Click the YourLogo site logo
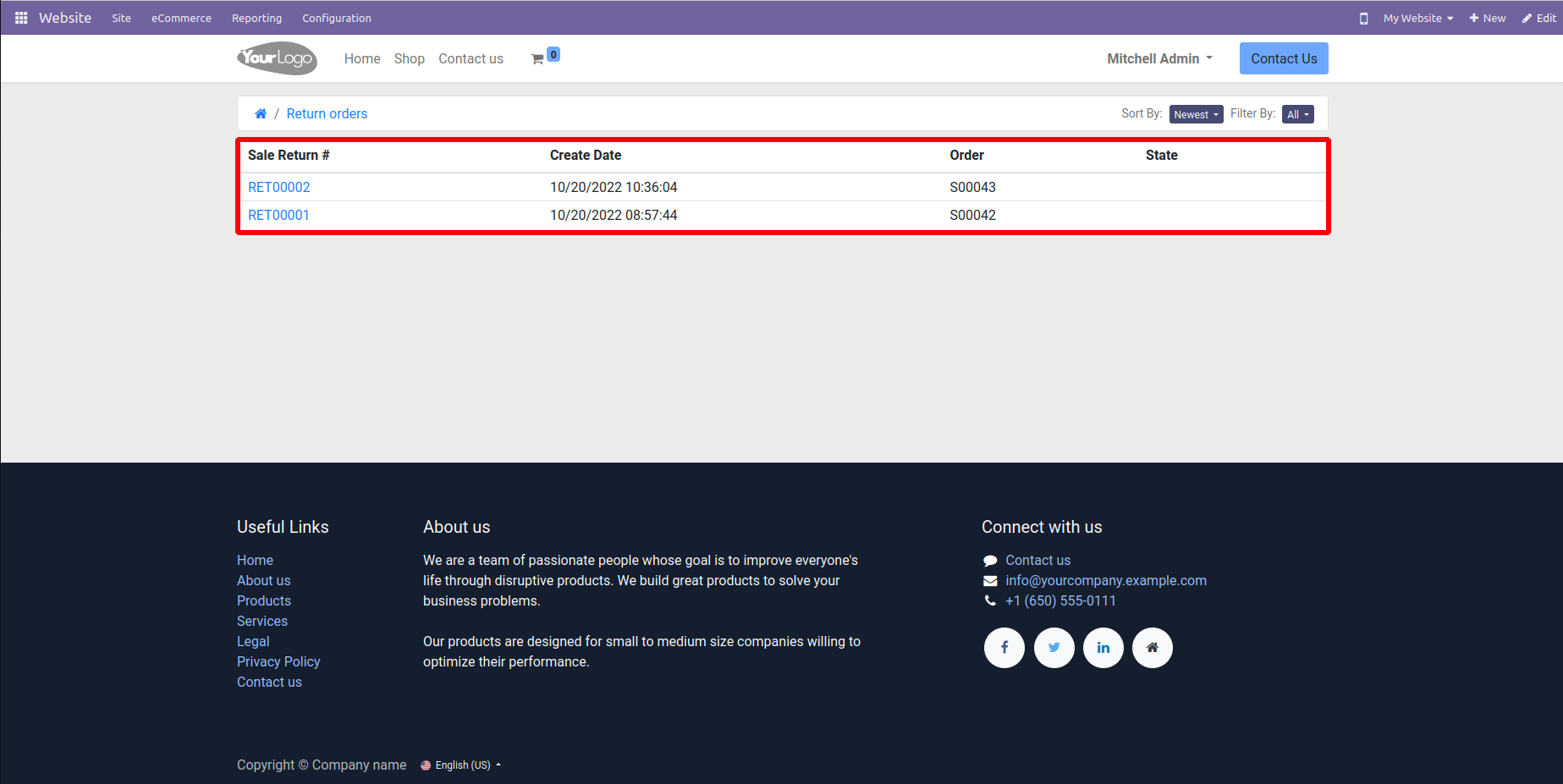Viewport: 1563px width, 784px height. (278, 58)
